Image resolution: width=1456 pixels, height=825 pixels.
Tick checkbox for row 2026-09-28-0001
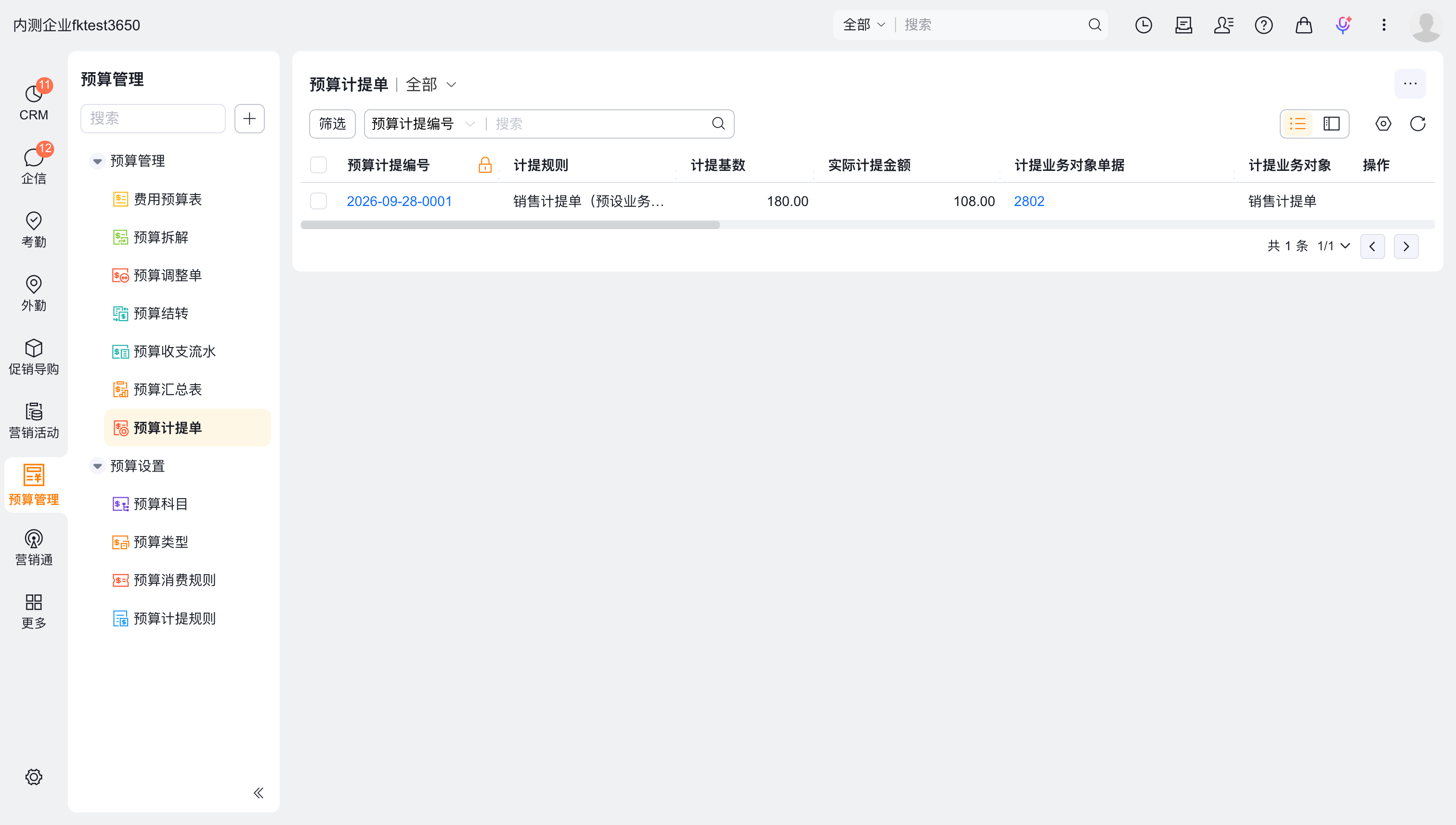319,201
